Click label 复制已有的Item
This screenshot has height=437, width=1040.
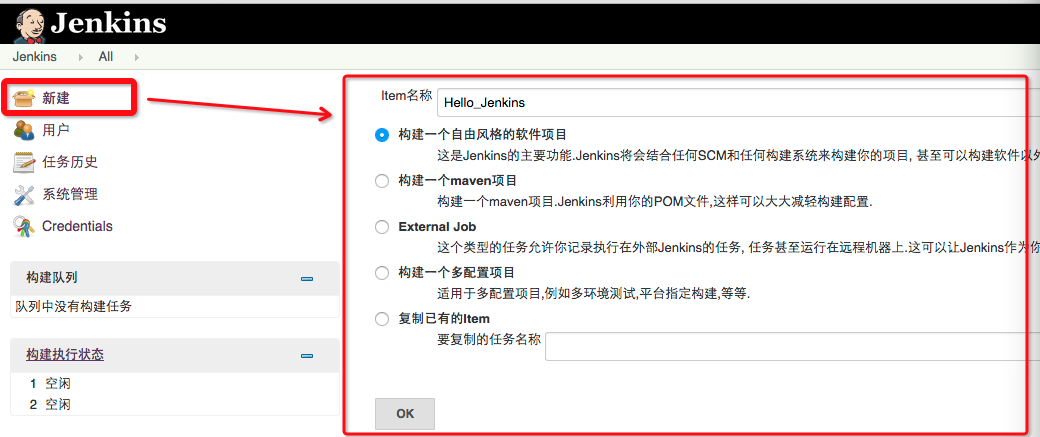point(444,319)
